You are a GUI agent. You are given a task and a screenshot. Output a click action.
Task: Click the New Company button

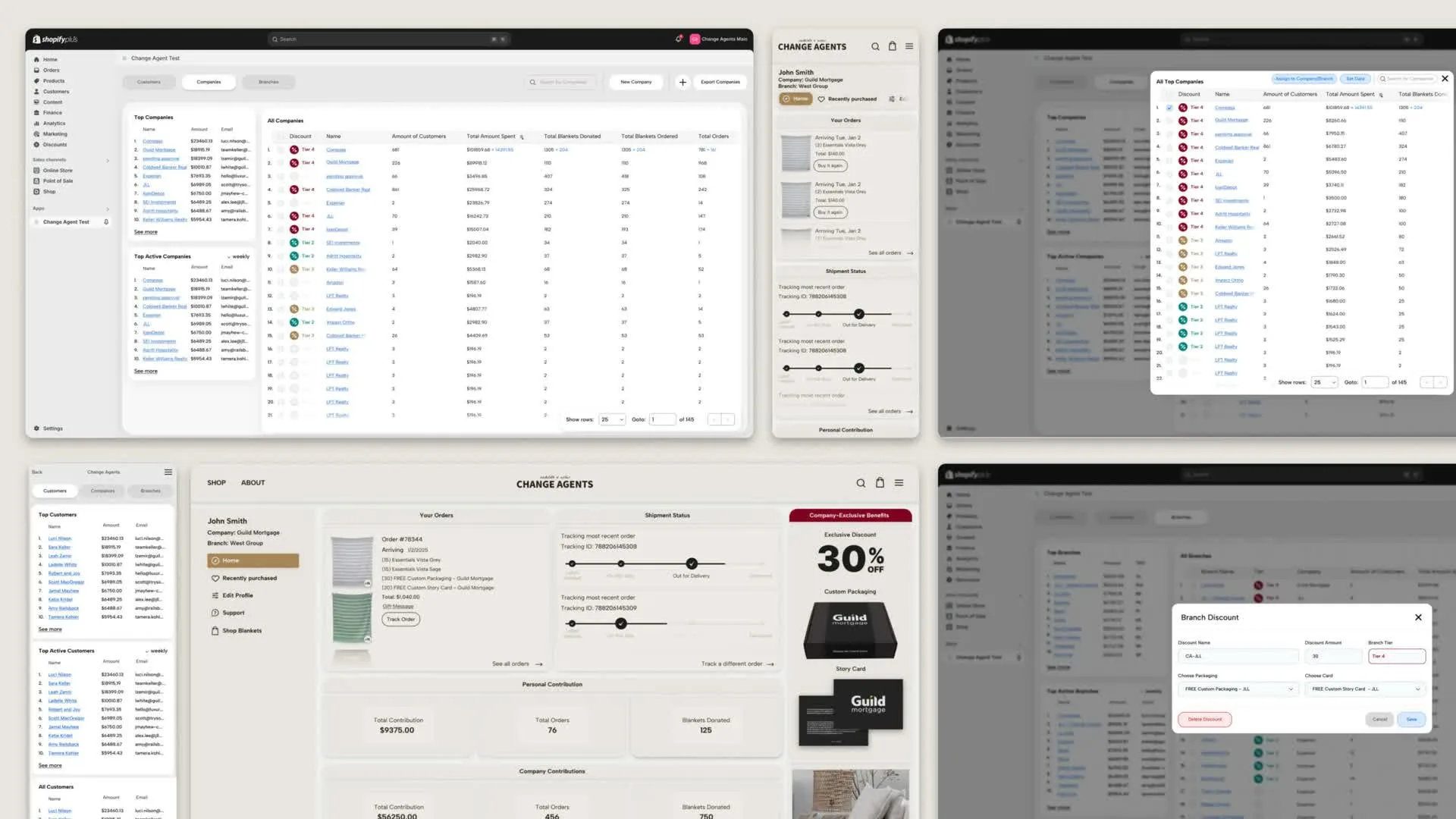point(636,82)
